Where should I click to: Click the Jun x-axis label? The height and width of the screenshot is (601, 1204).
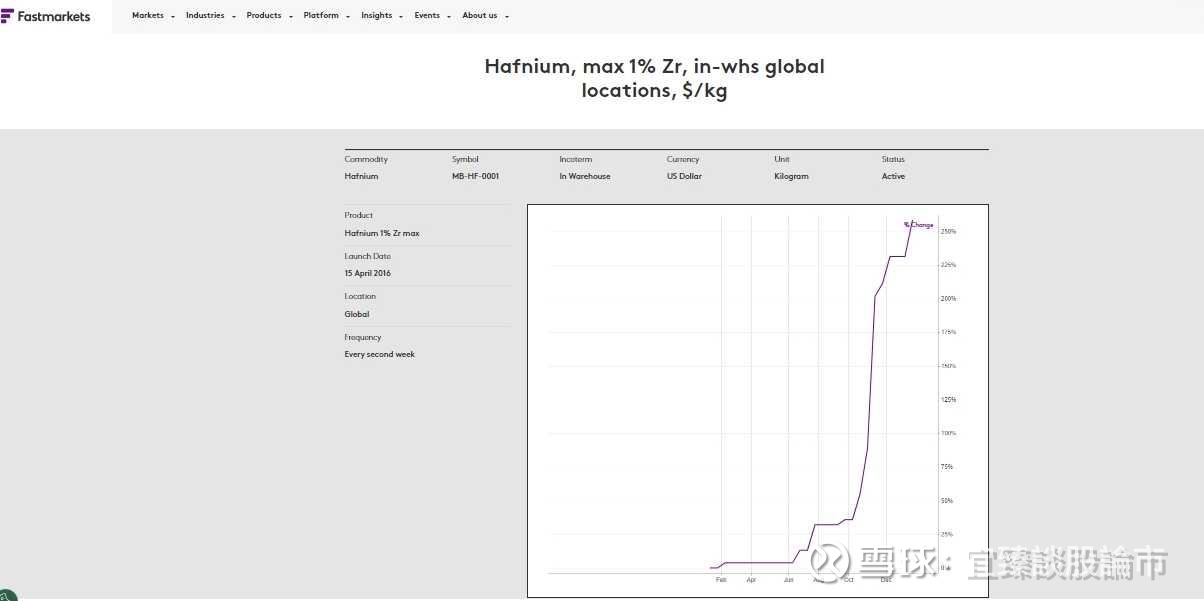click(788, 580)
